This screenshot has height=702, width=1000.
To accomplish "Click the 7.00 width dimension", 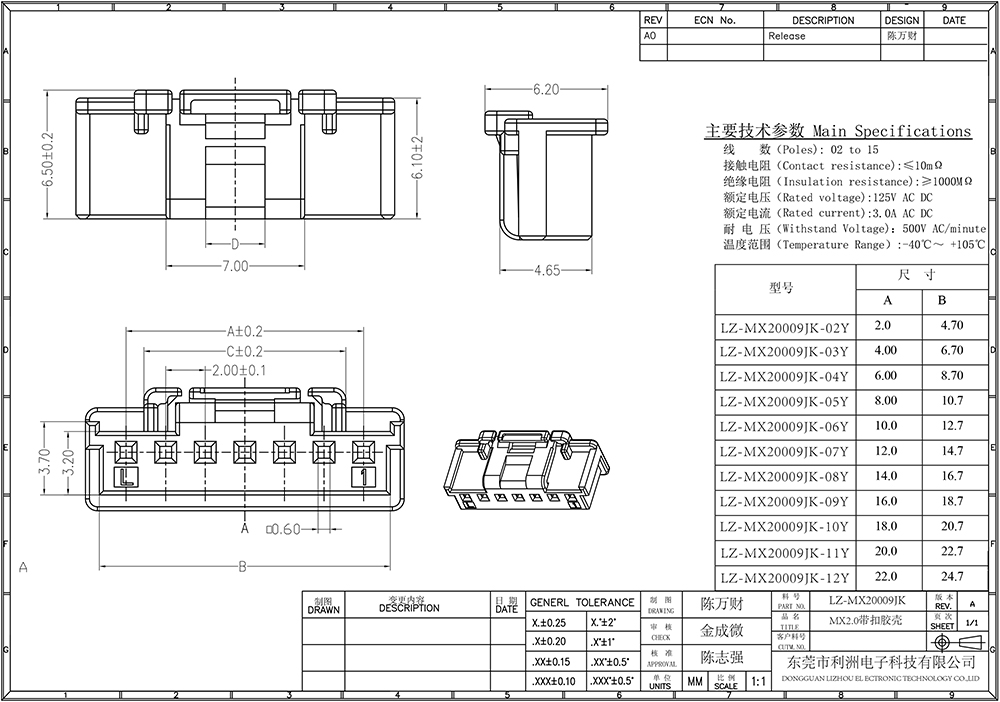I will [x=235, y=266].
